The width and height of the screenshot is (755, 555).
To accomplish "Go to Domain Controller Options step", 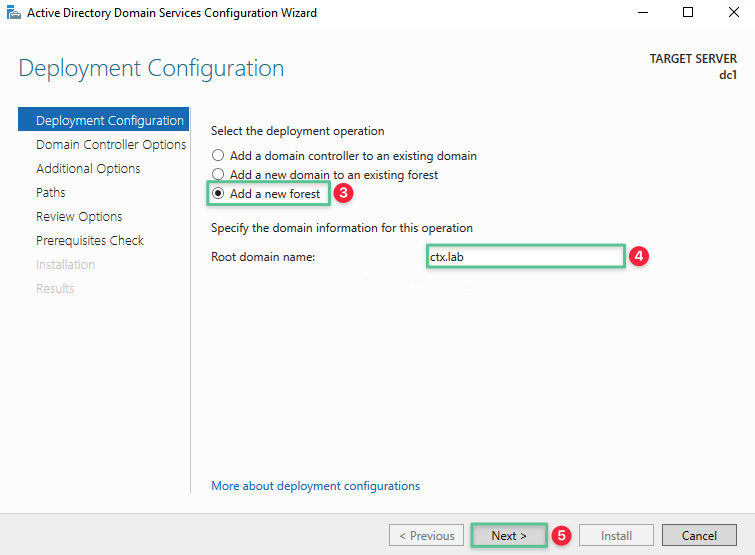I will pyautogui.click(x=111, y=145).
